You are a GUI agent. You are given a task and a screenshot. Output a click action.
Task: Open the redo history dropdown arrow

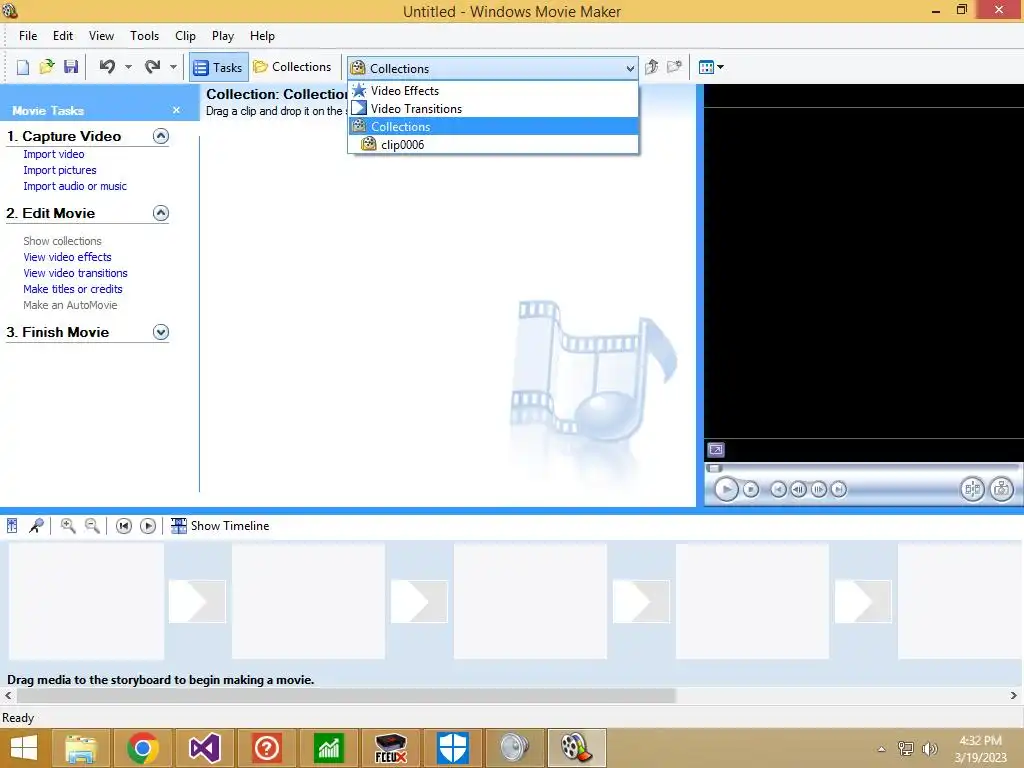173,67
